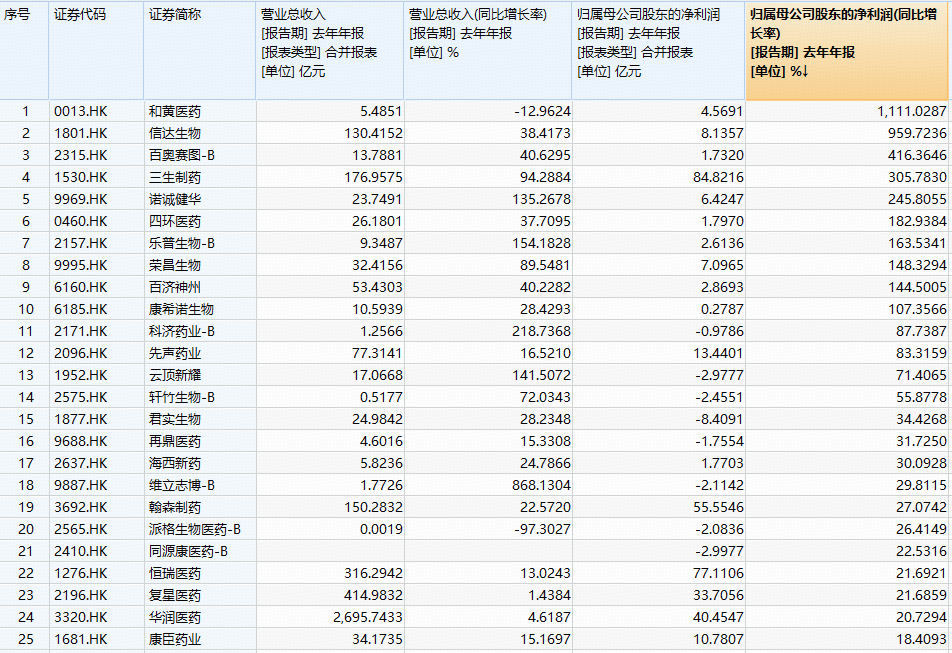
Task: Click 恒瑞医药 security name
Action: coord(174,573)
